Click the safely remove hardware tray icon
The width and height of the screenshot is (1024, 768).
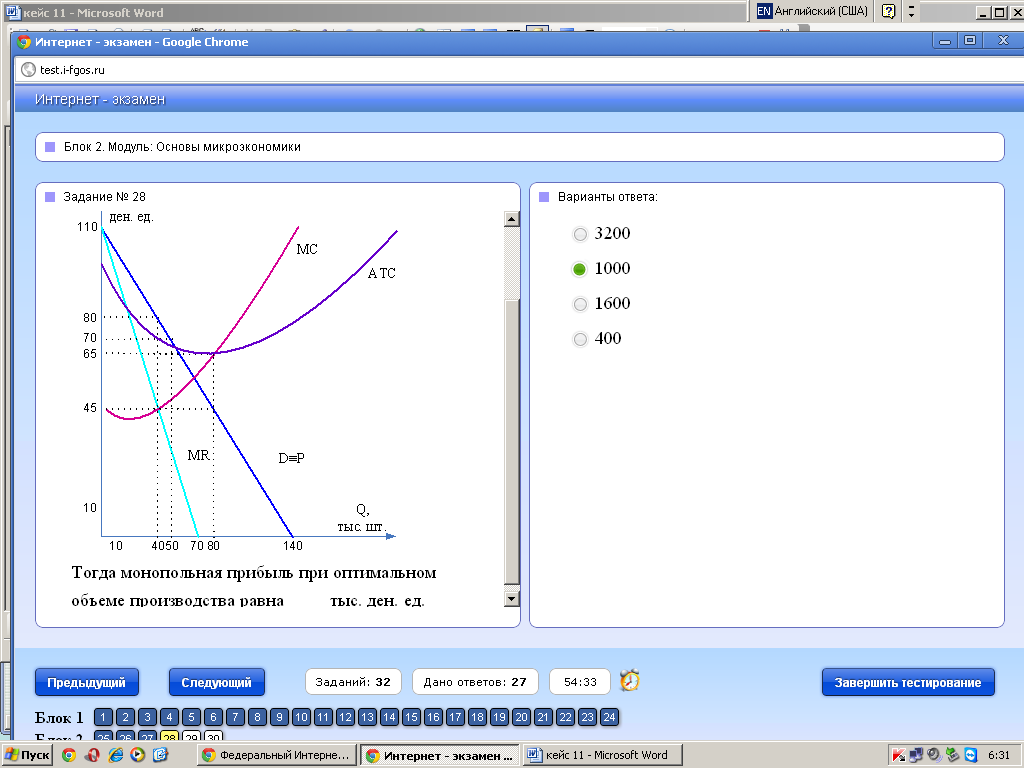(953, 756)
